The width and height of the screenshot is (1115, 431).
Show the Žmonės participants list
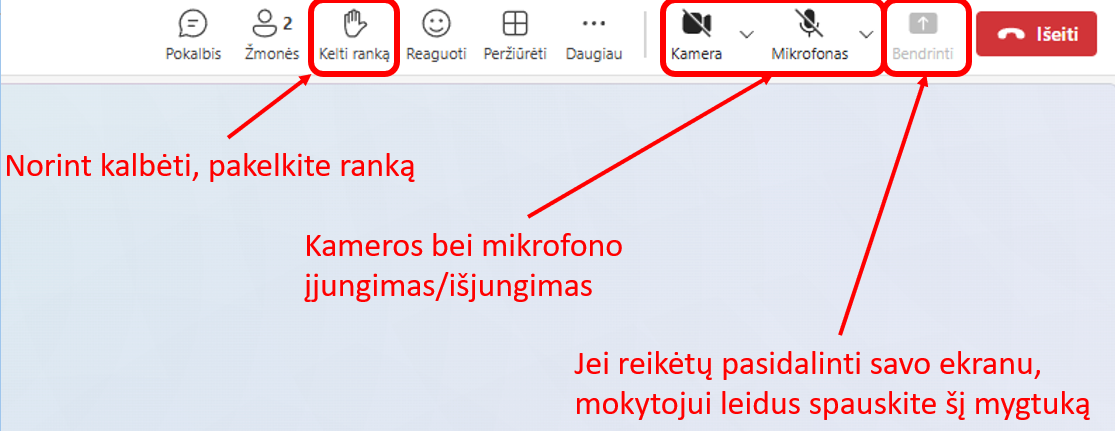(272, 36)
